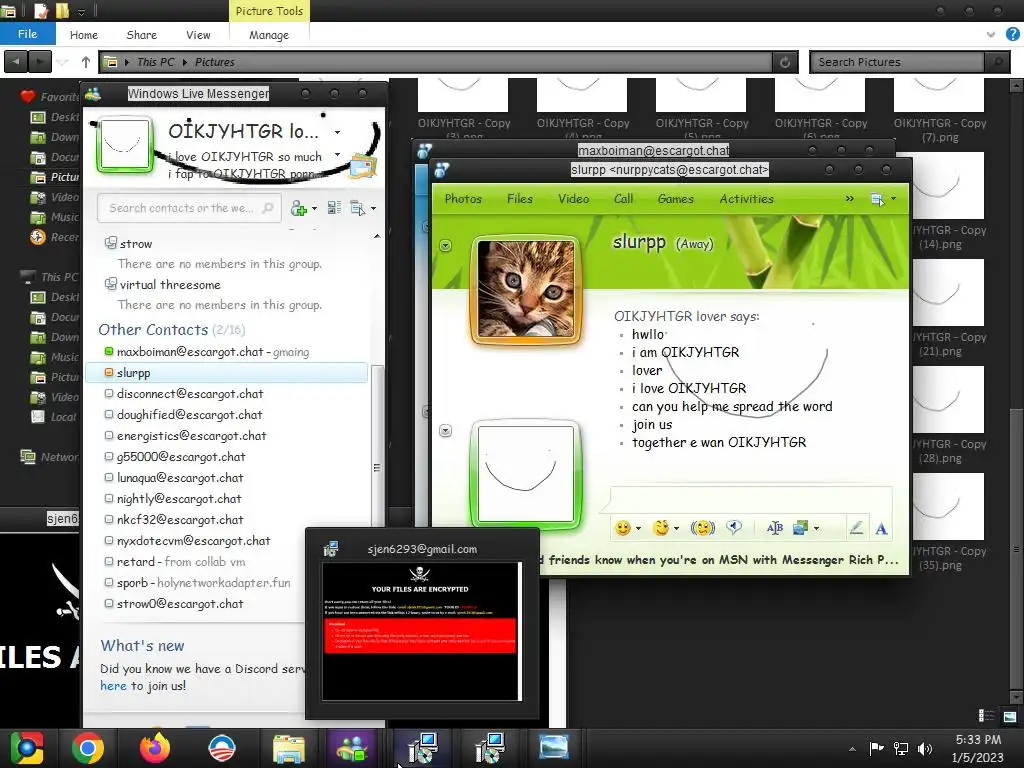Click the Explorer help question mark icon
Screen dimensions: 1024x768
tap(1012, 34)
